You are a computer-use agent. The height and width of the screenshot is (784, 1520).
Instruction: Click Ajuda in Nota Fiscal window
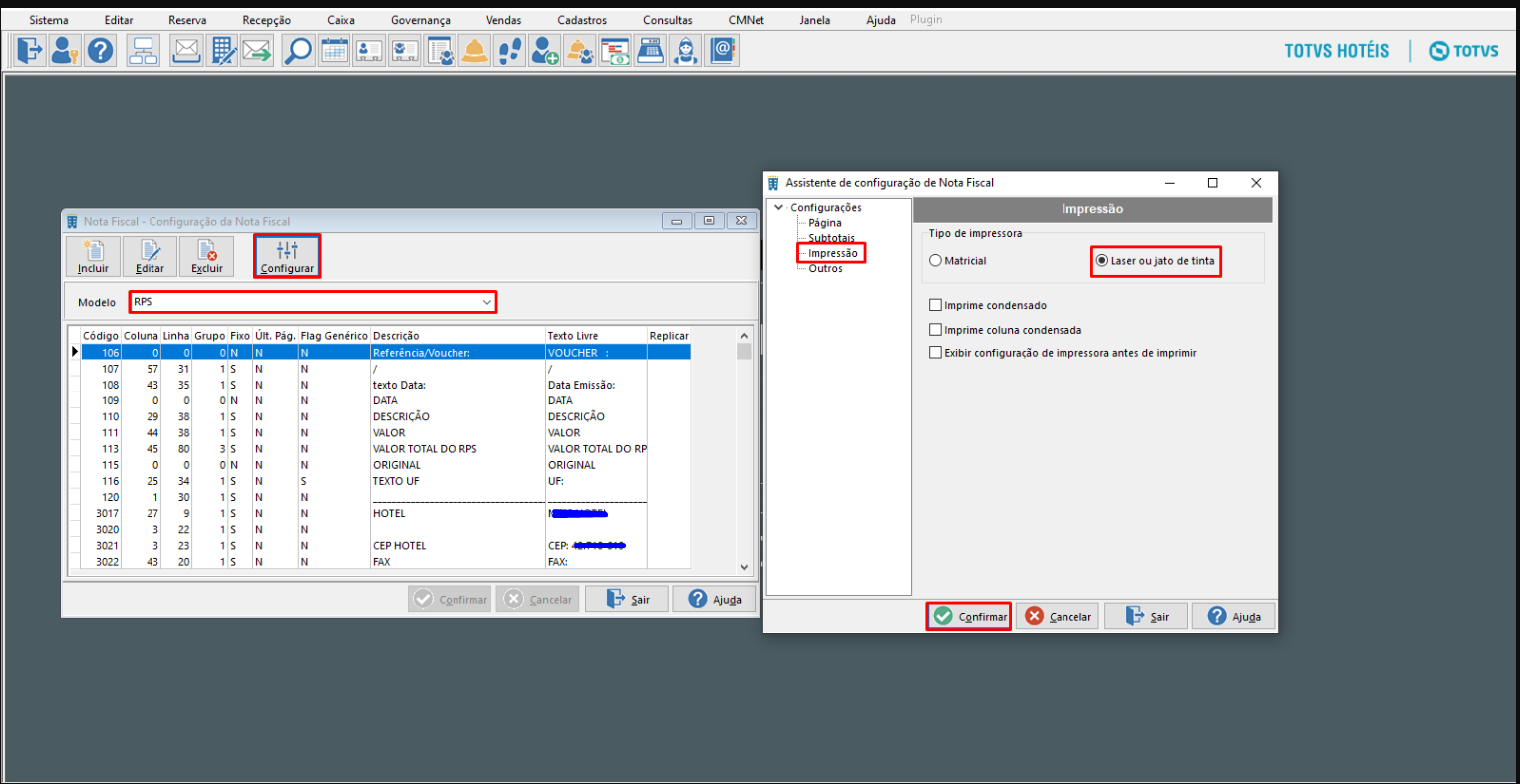coord(714,599)
